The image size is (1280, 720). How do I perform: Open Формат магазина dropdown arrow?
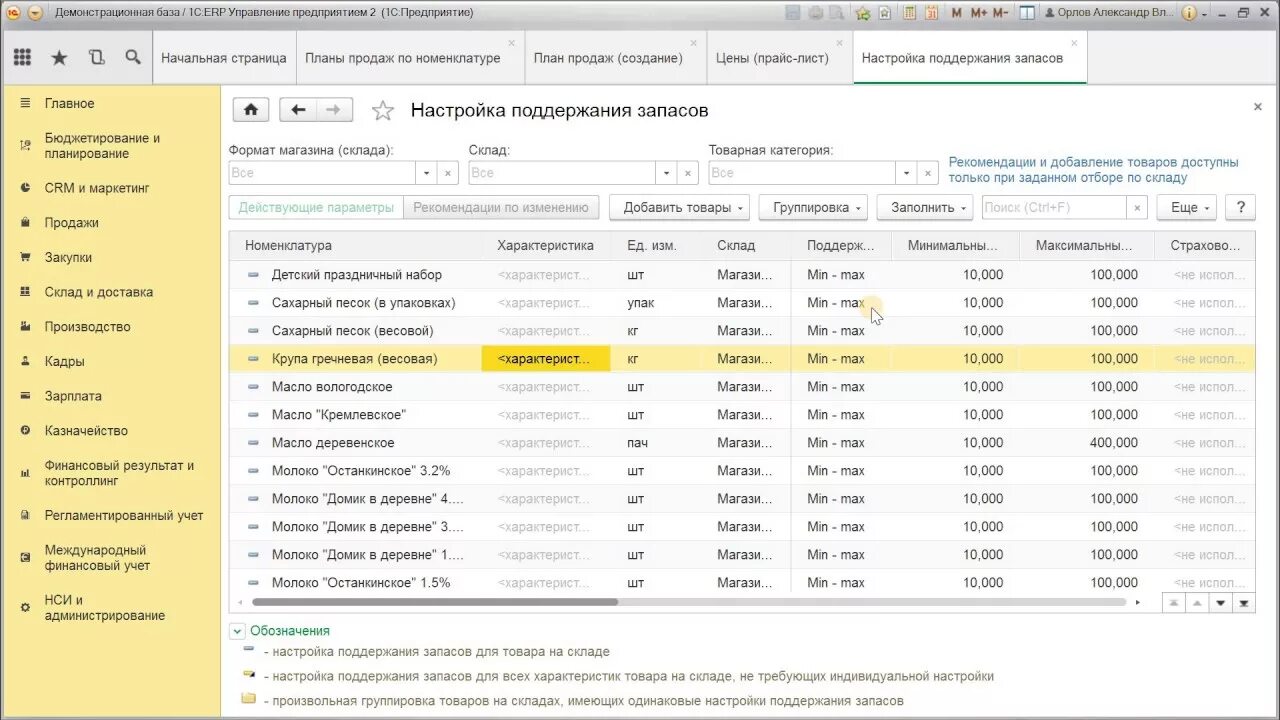(427, 173)
